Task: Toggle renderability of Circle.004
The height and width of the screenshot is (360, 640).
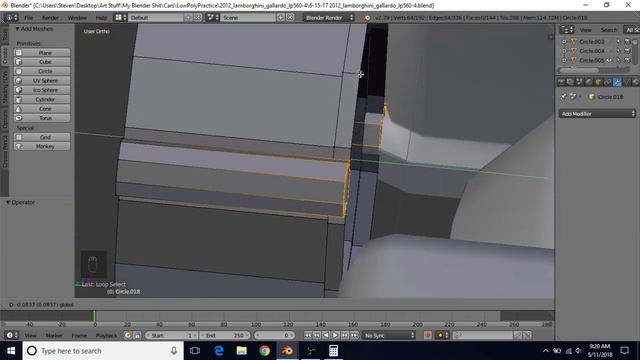Action: click(x=627, y=51)
